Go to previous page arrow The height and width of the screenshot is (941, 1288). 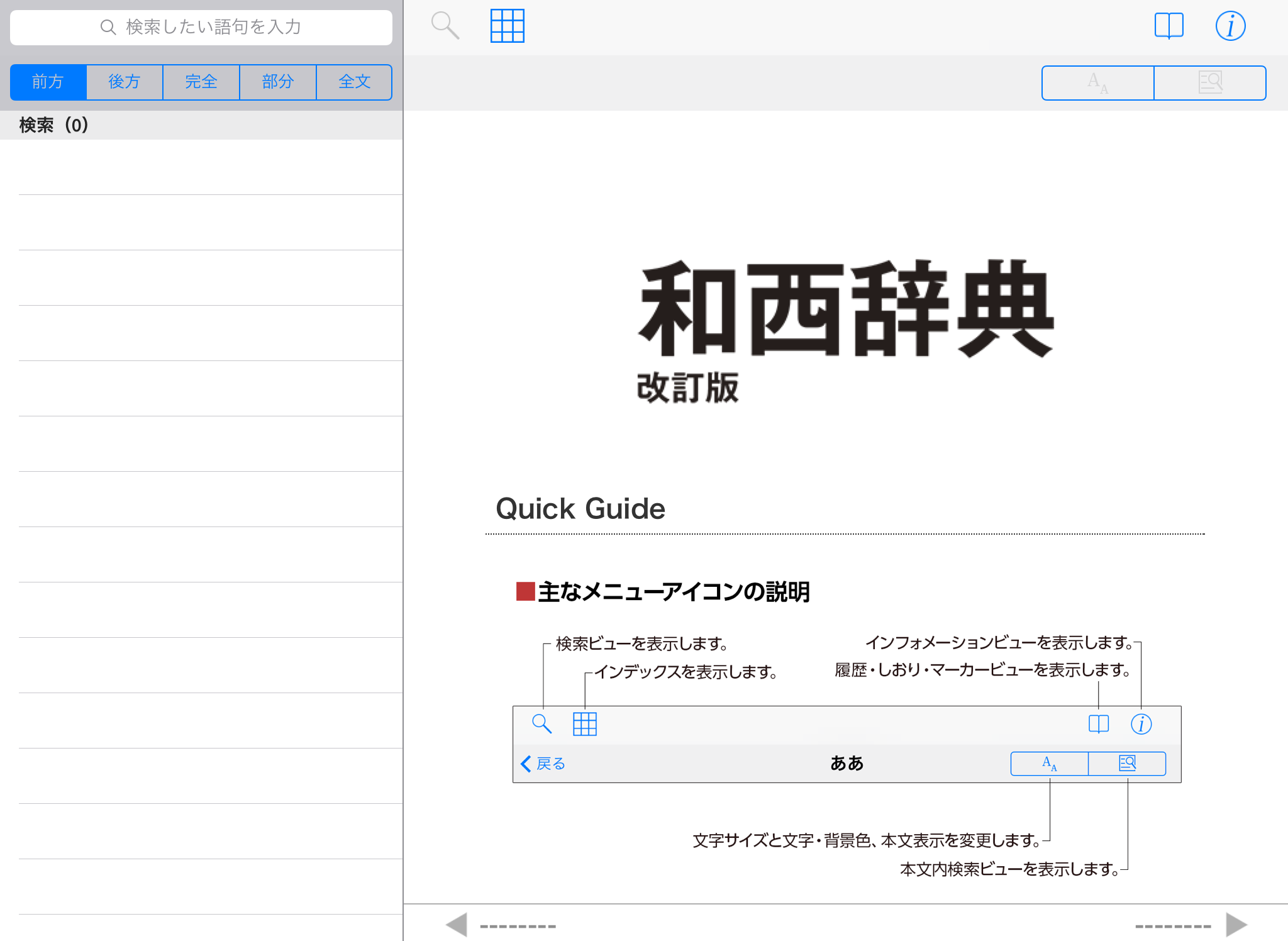457,925
